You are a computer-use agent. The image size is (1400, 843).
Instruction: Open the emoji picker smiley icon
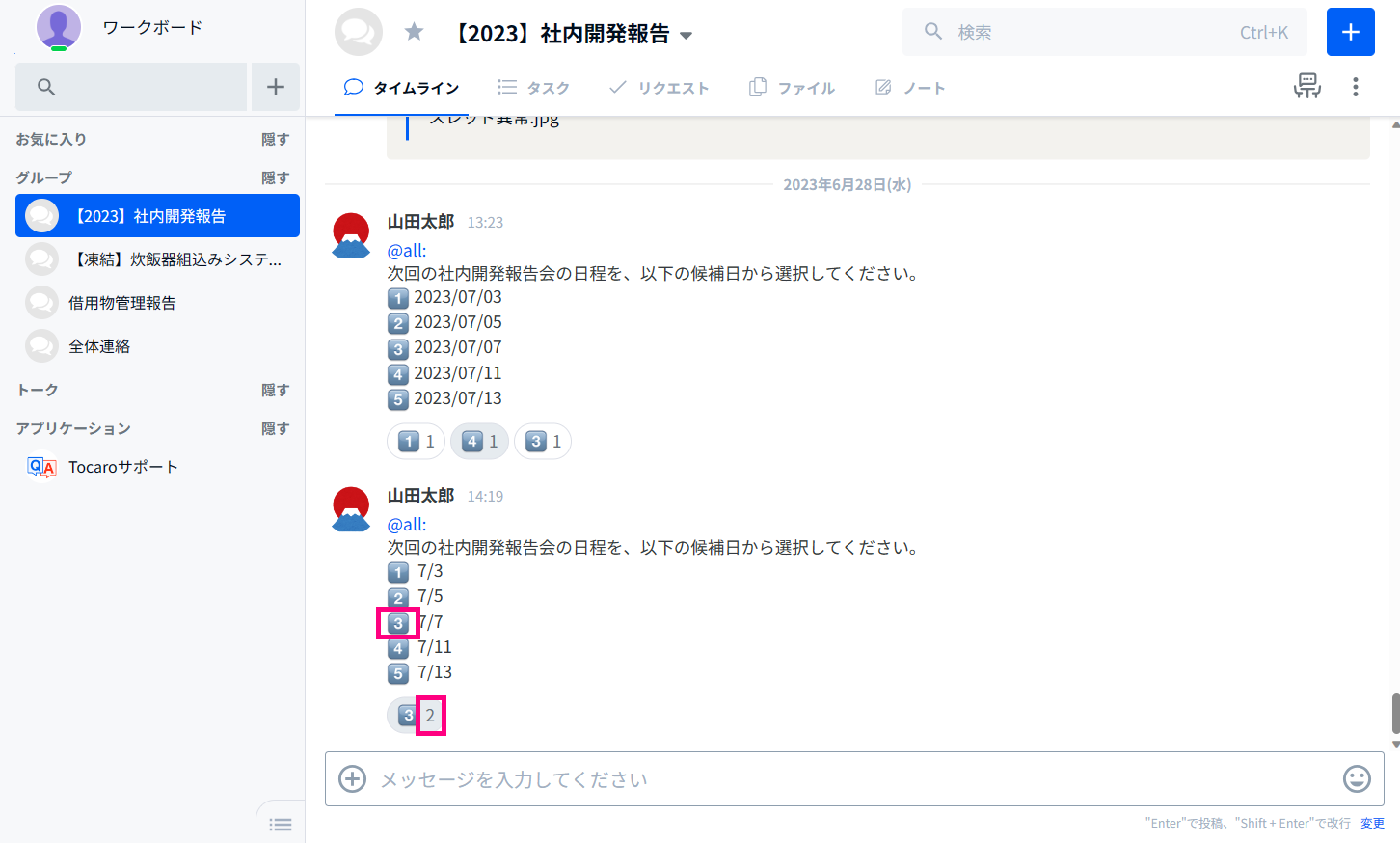pos(1357,778)
